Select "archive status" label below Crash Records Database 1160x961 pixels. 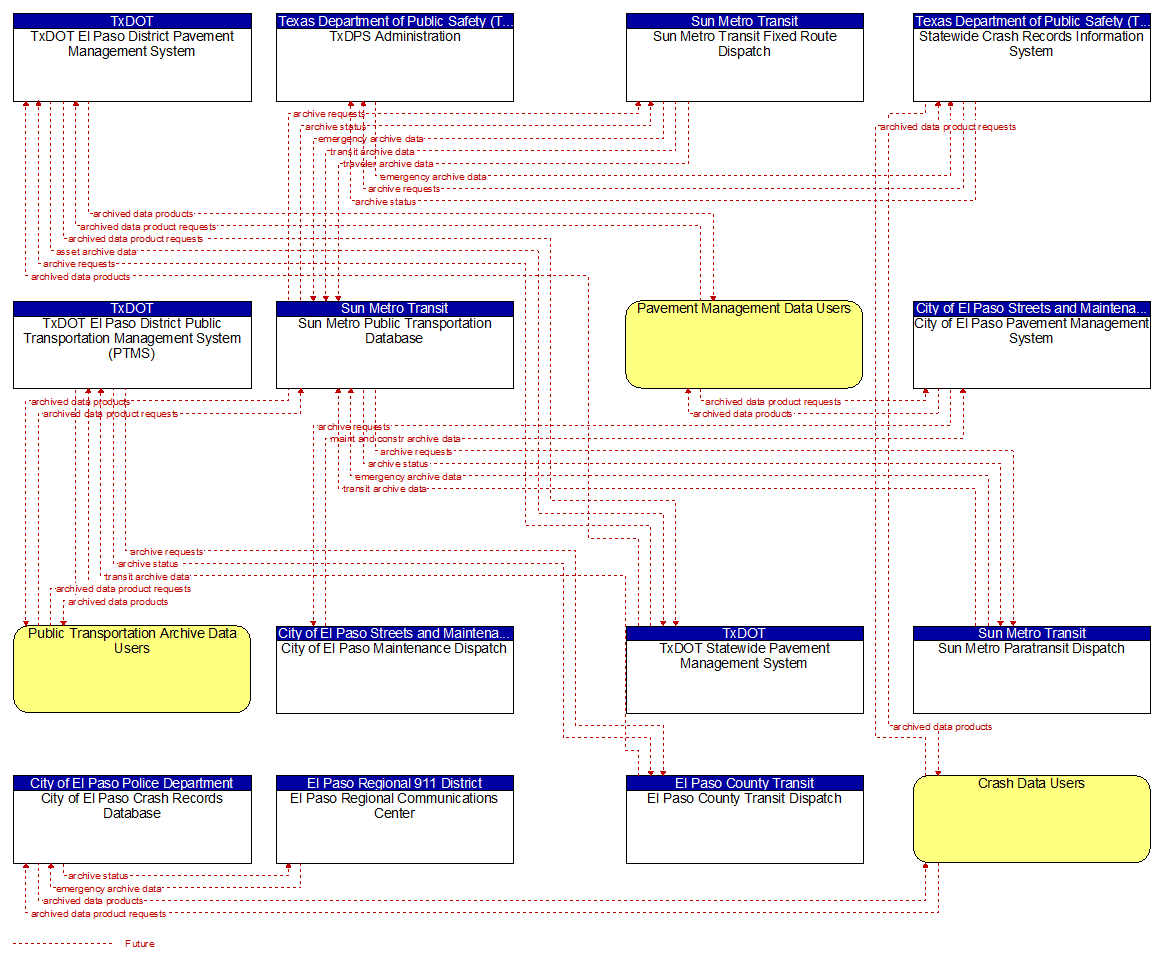point(98,876)
